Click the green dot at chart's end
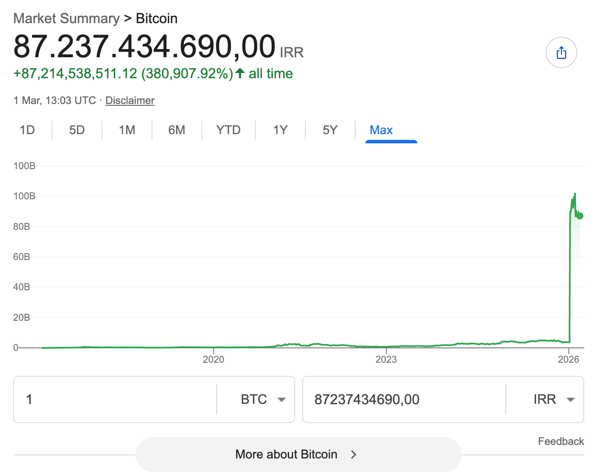The width and height of the screenshot is (600, 472). click(x=580, y=216)
